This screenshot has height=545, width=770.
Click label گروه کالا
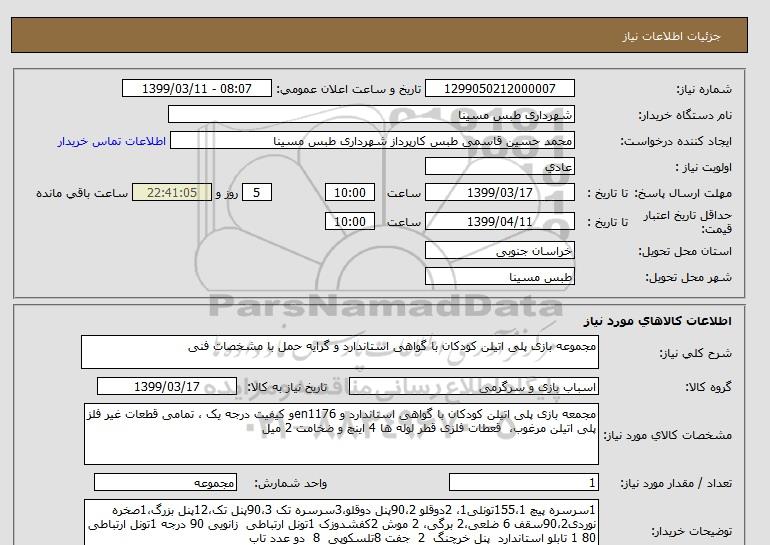tap(709, 387)
